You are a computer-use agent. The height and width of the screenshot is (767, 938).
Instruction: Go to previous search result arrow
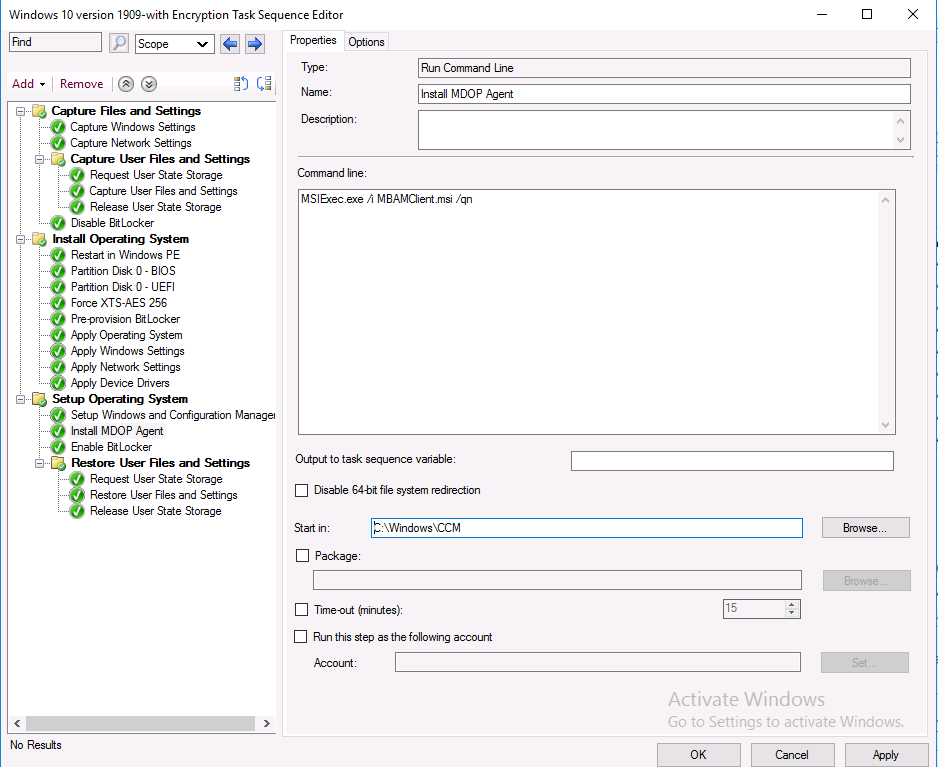(x=230, y=43)
